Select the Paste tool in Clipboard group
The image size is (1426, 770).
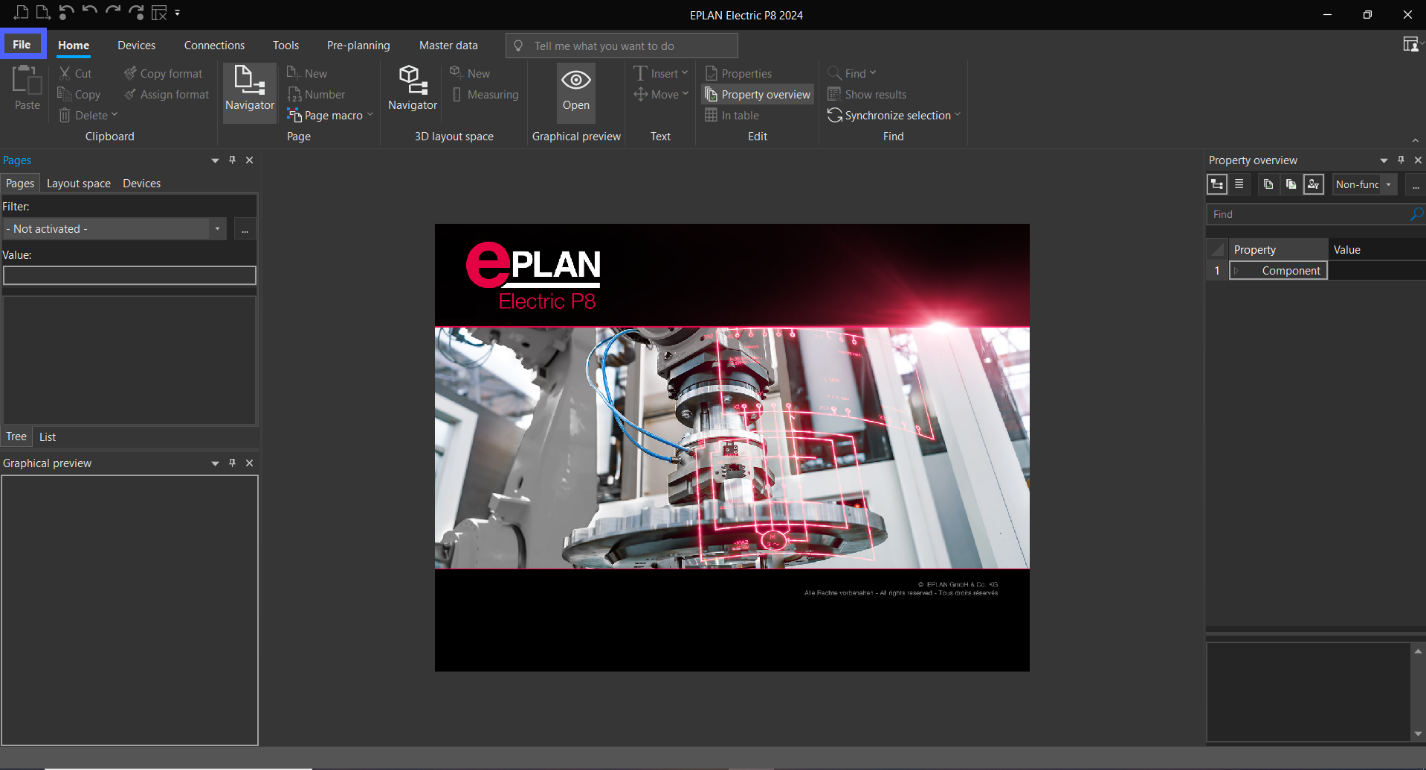tap(26, 91)
